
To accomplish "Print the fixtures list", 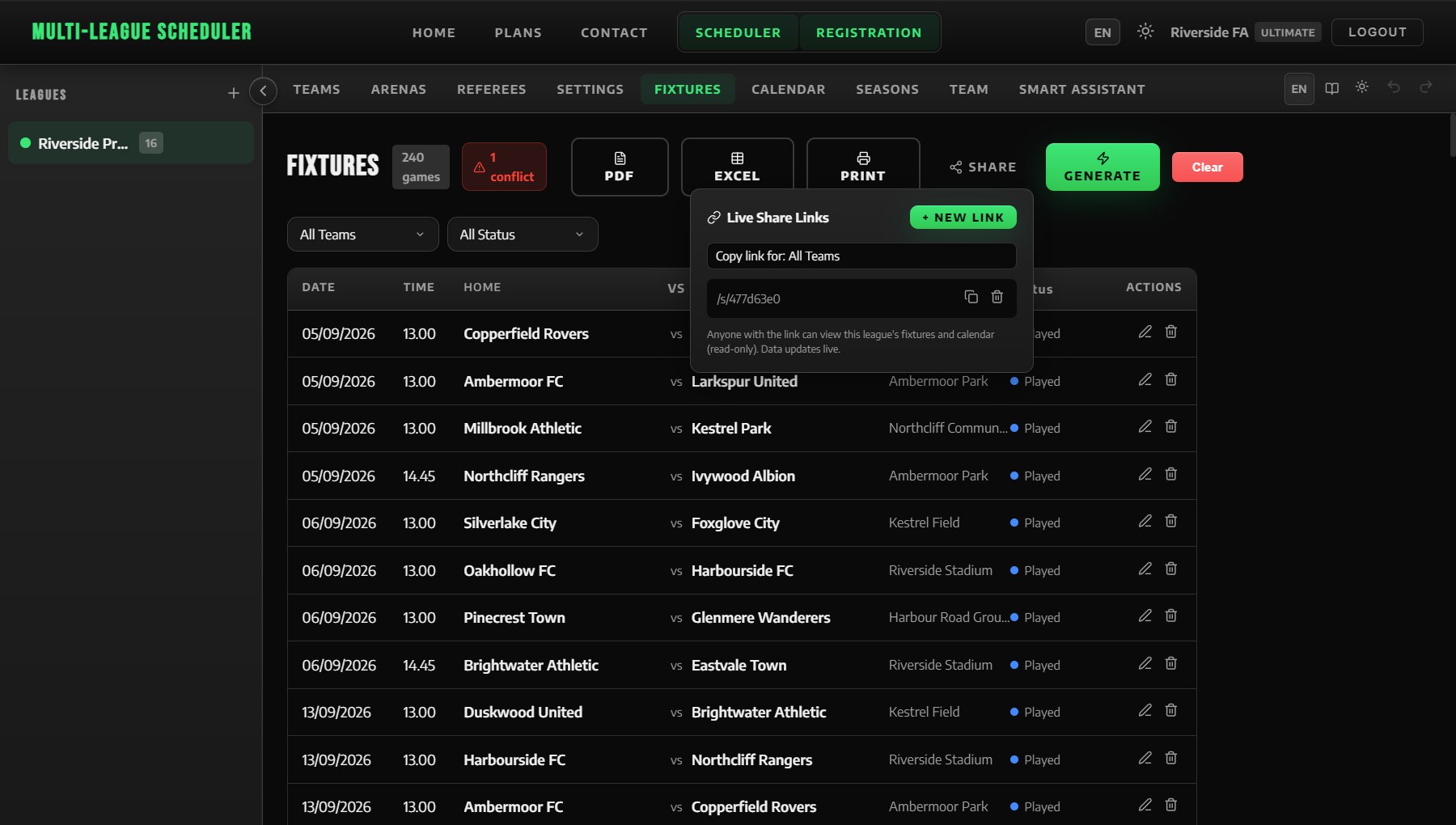I will [x=863, y=167].
